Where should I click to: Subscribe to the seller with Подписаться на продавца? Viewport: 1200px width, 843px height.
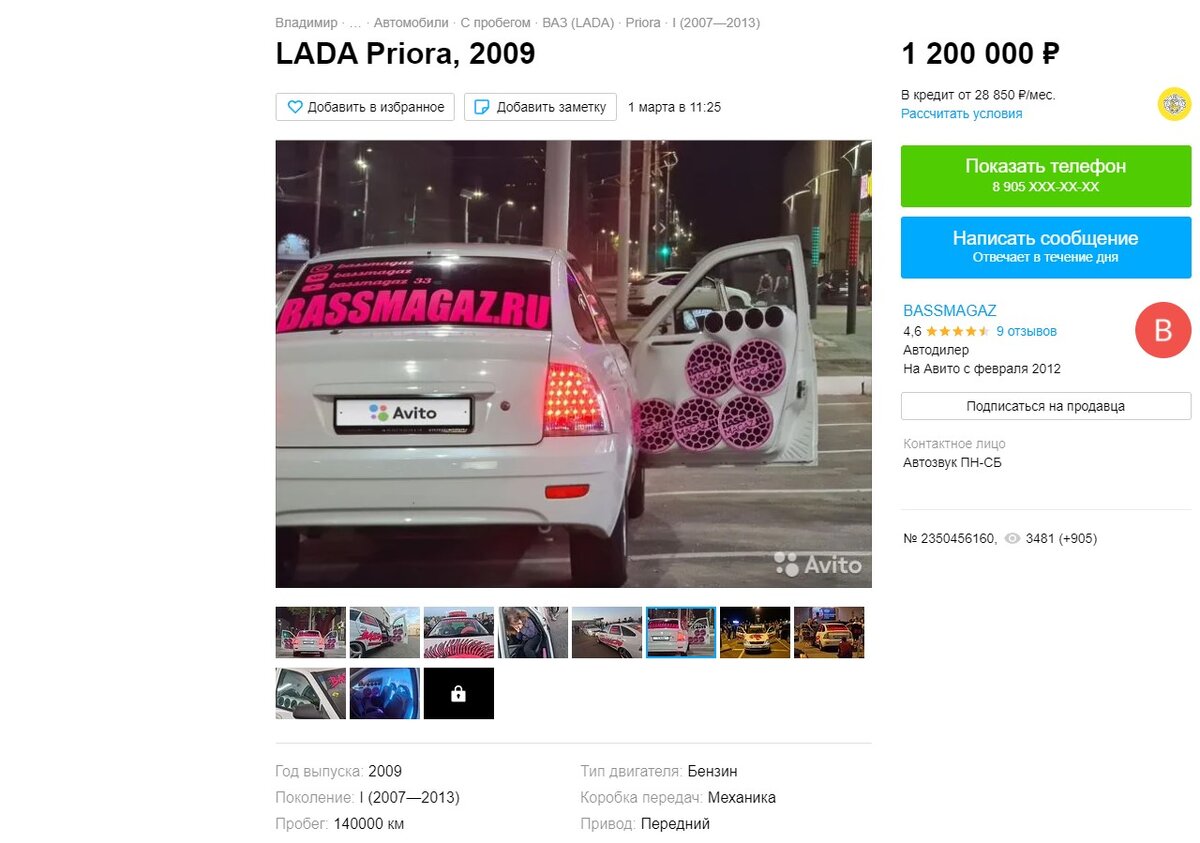click(1046, 406)
